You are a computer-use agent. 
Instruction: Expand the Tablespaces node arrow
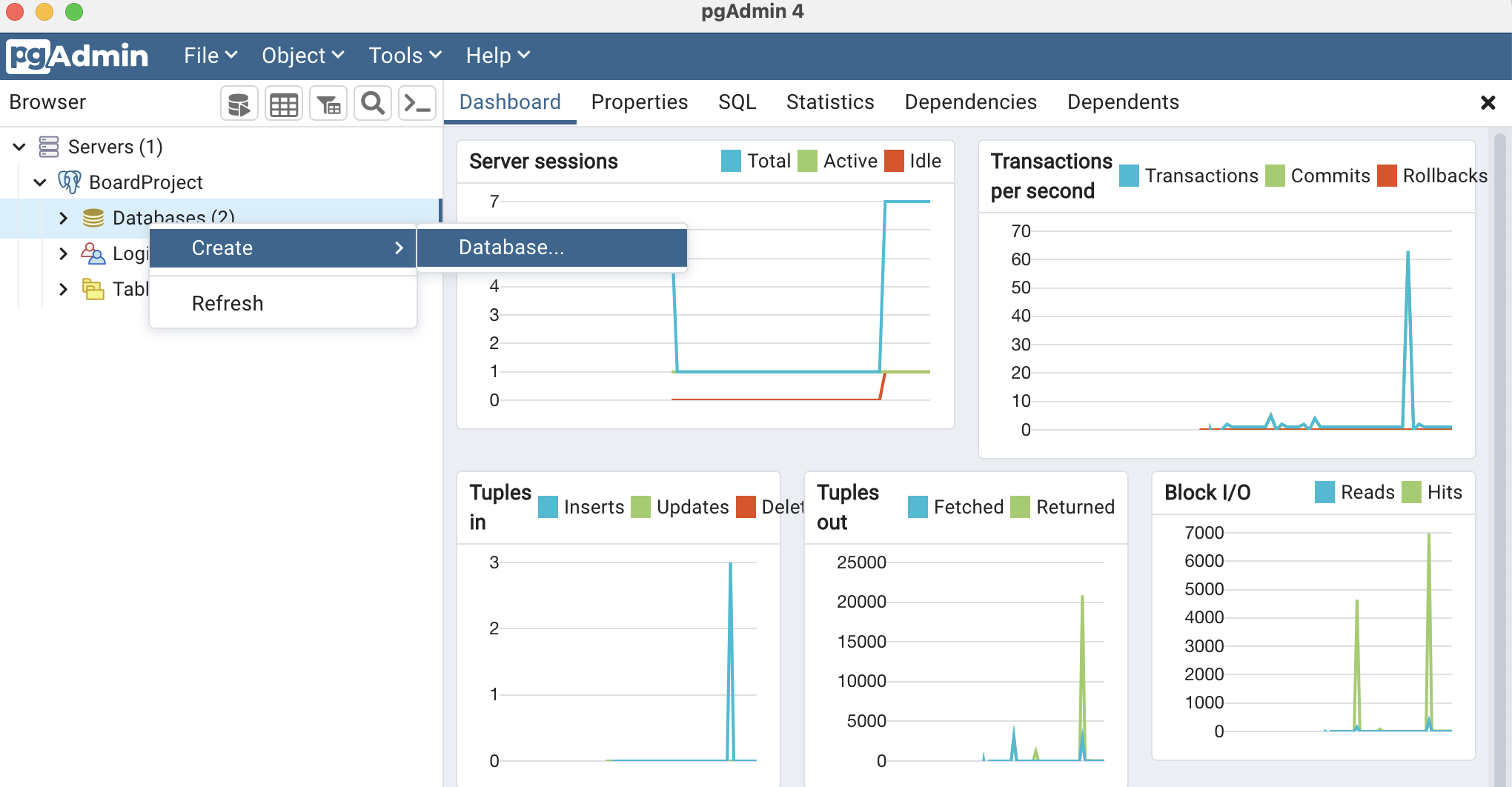point(63,289)
